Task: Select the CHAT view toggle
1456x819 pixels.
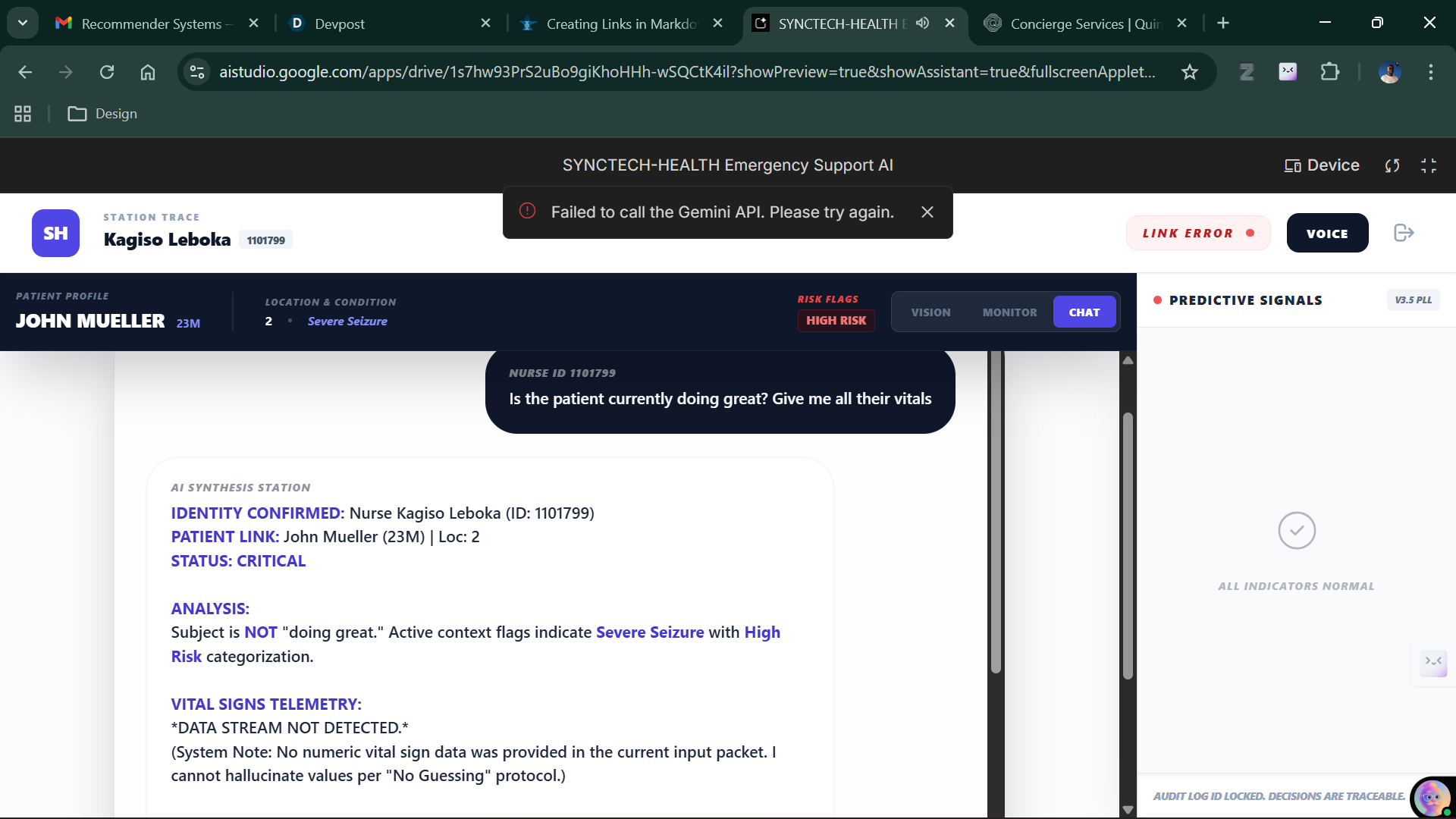Action: [x=1084, y=312]
